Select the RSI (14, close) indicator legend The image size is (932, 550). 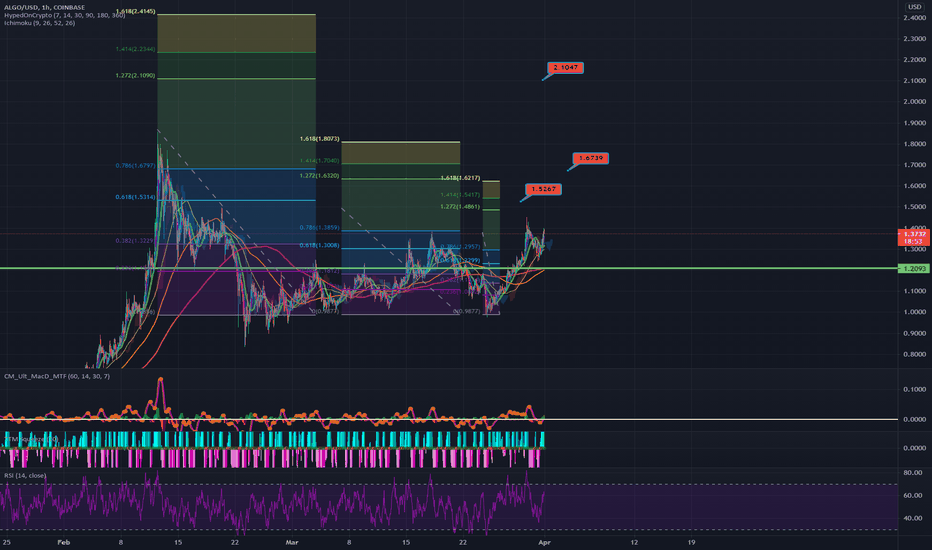point(25,476)
